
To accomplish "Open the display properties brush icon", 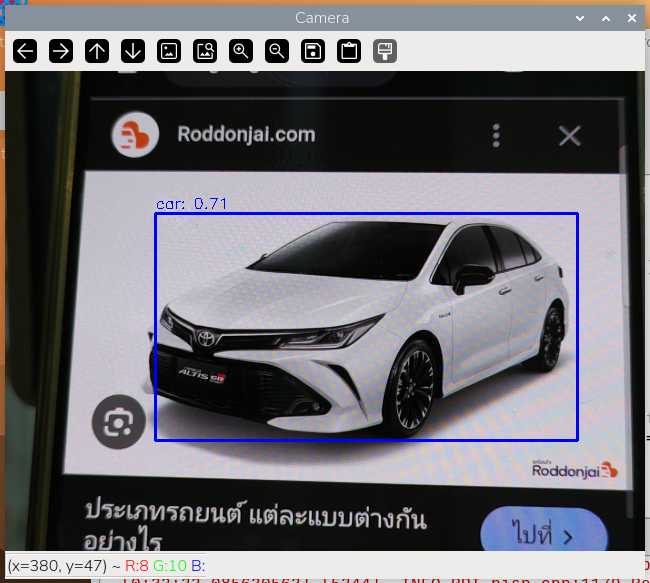I will pyautogui.click(x=385, y=51).
